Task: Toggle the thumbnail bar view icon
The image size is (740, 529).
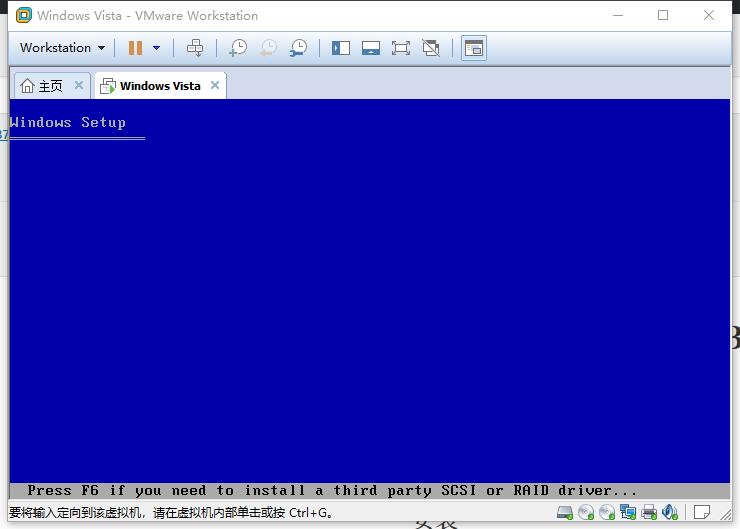Action: (371, 48)
